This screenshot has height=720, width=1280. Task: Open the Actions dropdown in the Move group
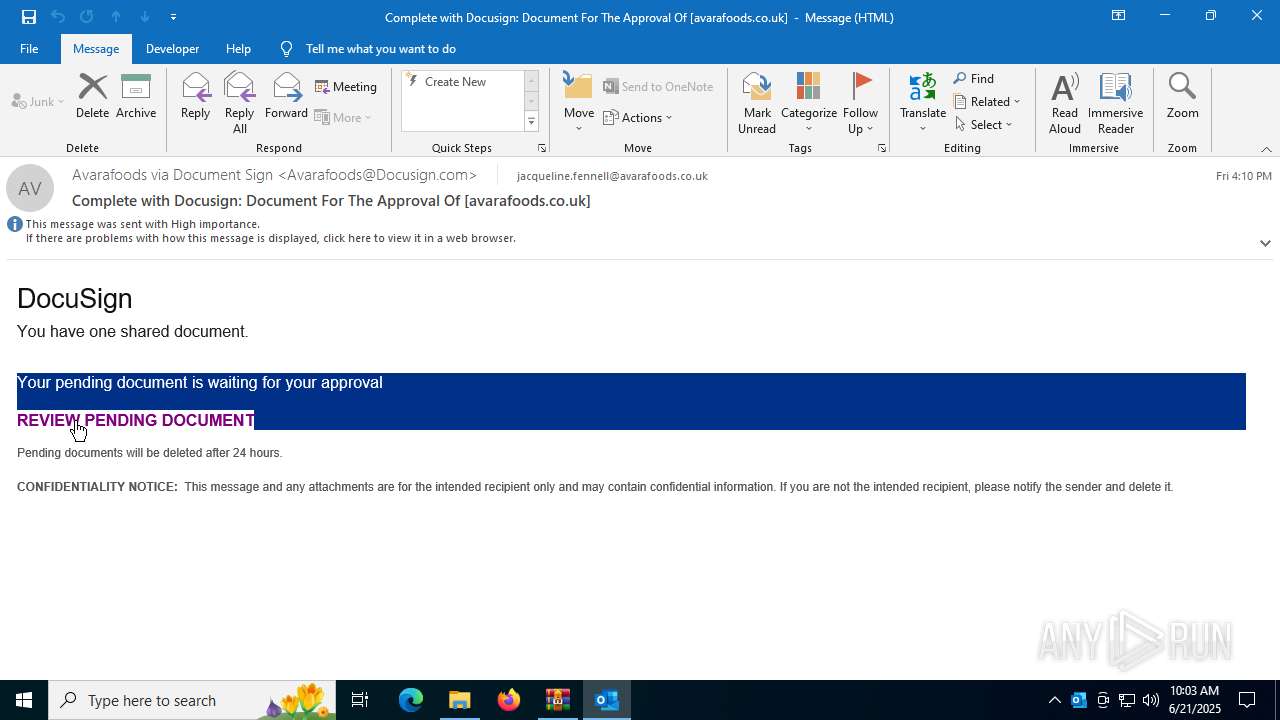(638, 117)
